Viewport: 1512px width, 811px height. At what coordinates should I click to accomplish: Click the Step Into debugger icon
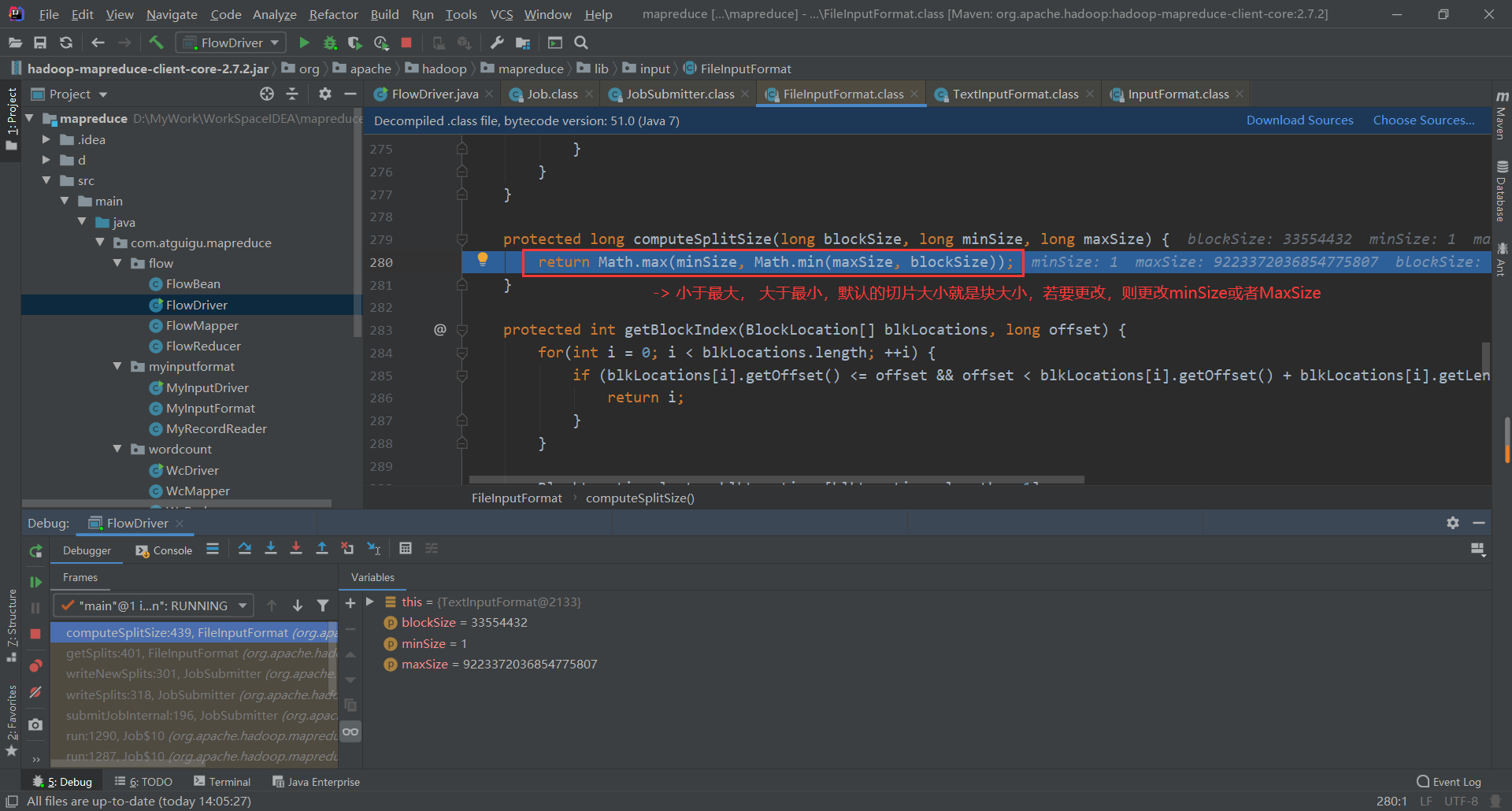tap(271, 548)
